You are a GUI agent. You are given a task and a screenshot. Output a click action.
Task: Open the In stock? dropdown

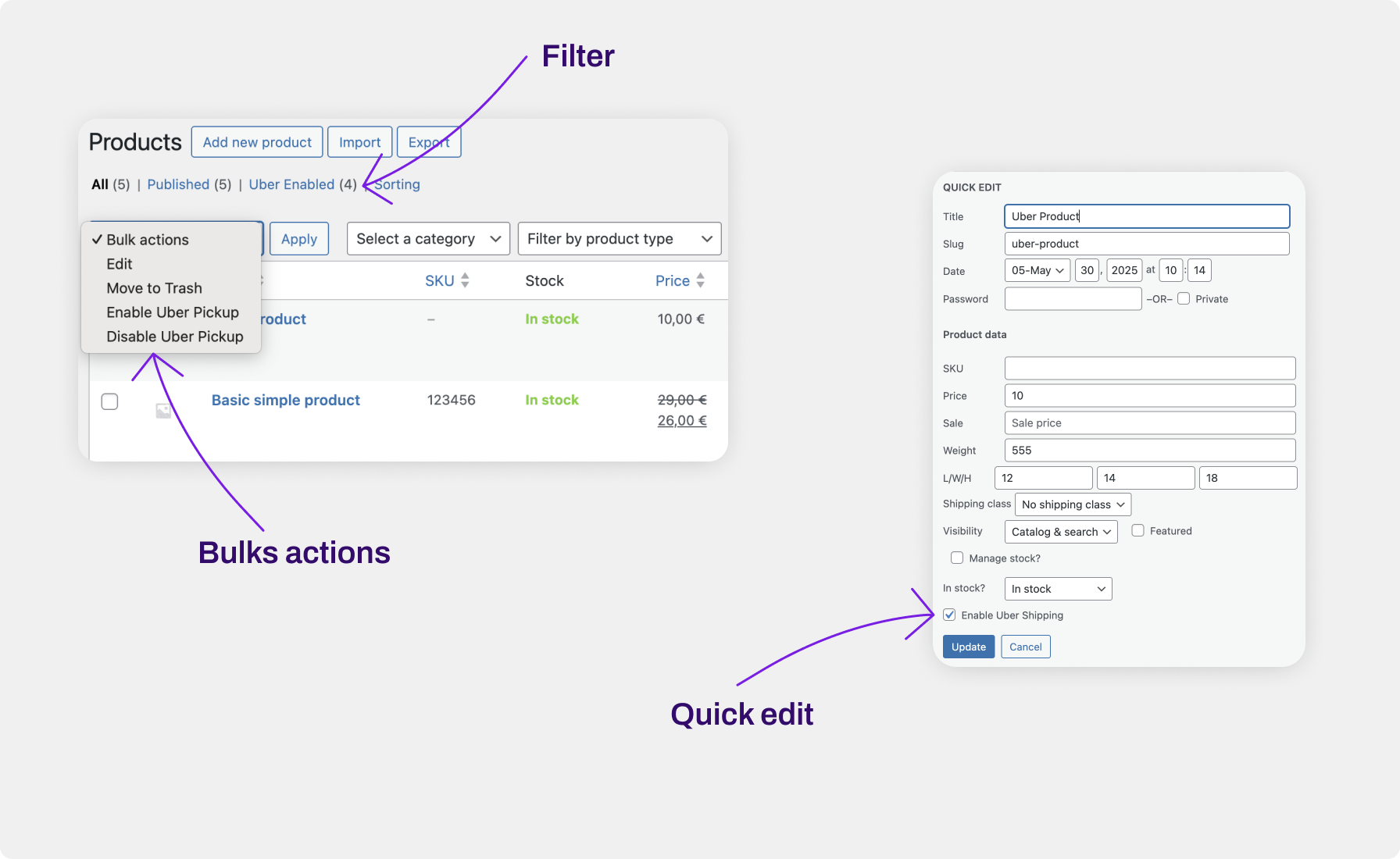point(1057,588)
